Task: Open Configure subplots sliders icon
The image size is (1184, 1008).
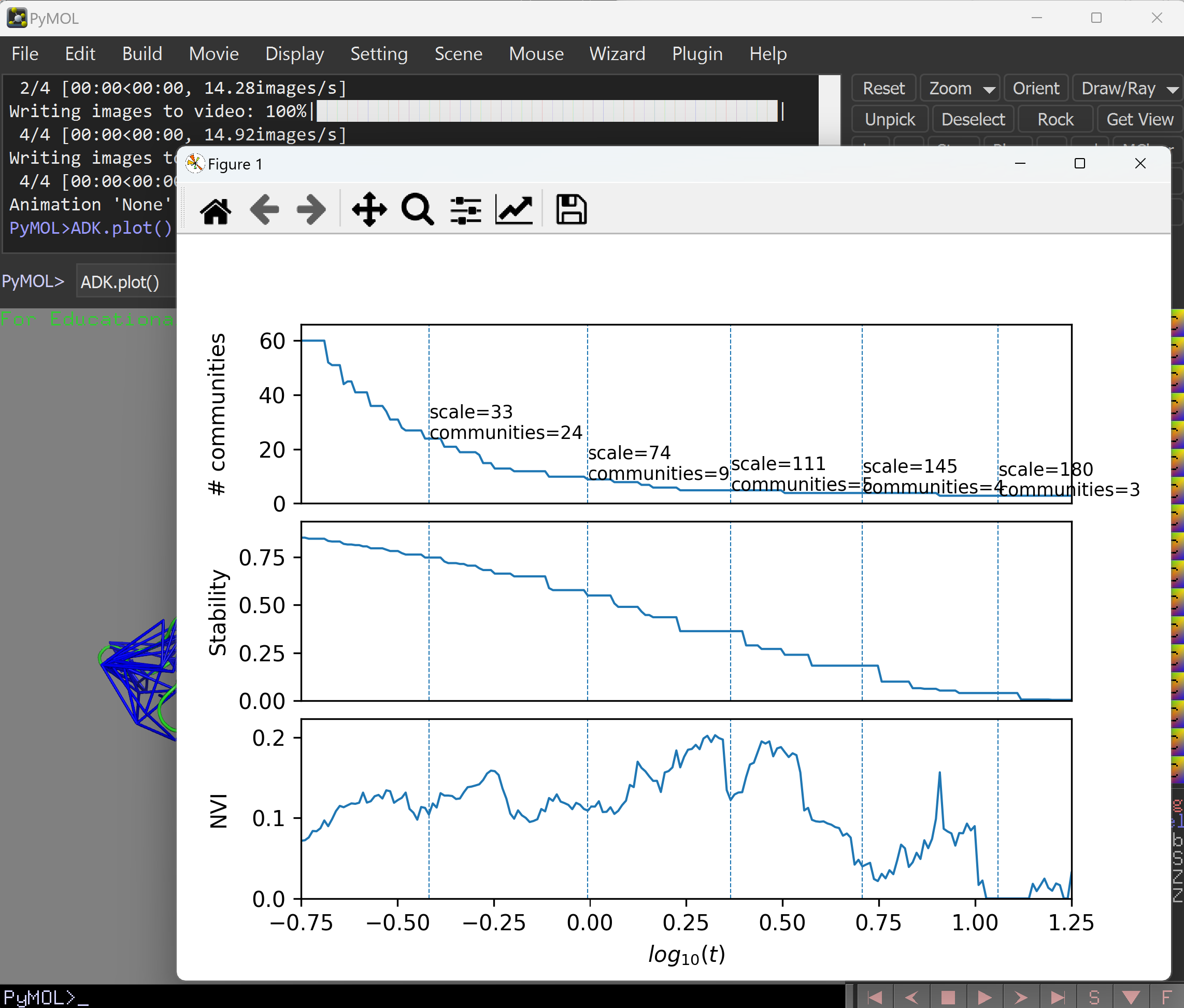Action: [x=466, y=210]
